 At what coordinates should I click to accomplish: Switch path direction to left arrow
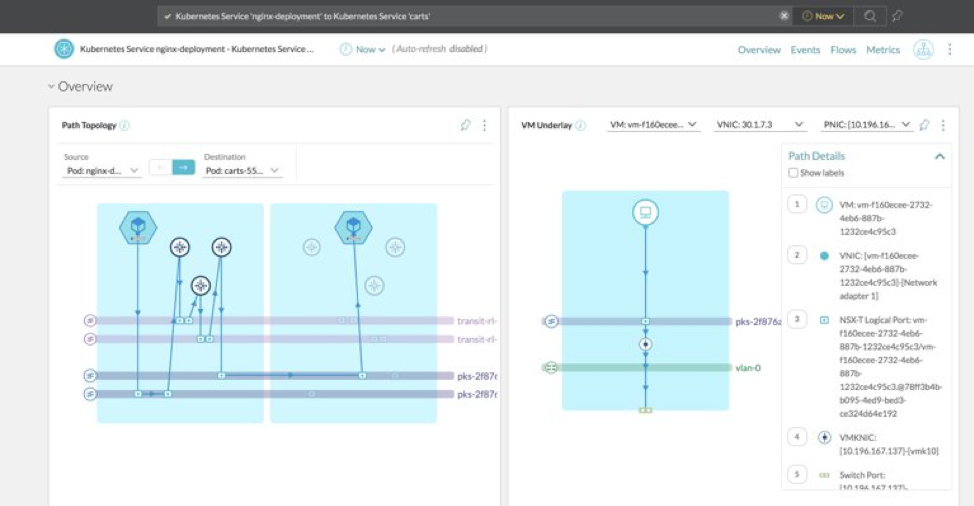tap(160, 167)
